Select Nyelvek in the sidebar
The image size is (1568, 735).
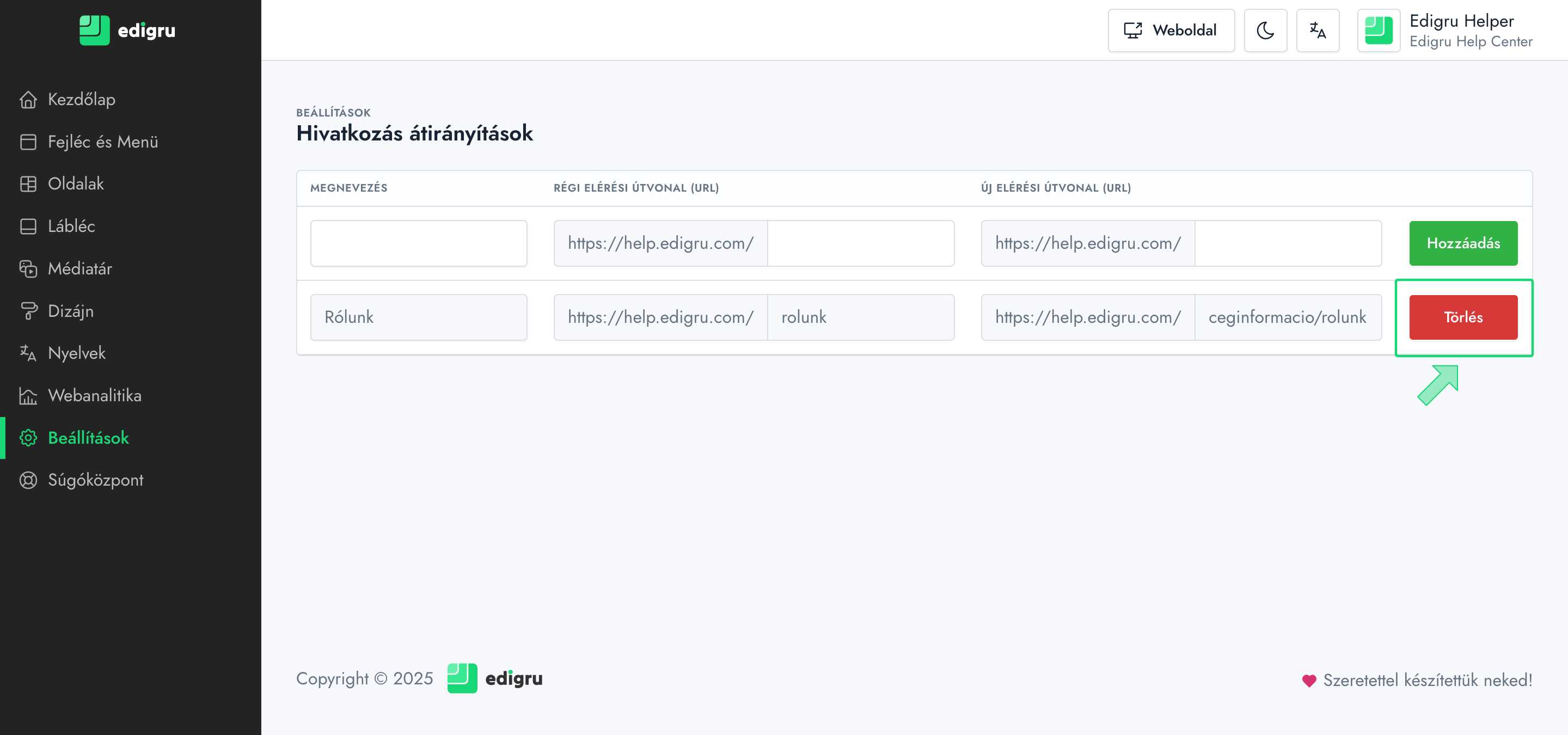pos(77,353)
